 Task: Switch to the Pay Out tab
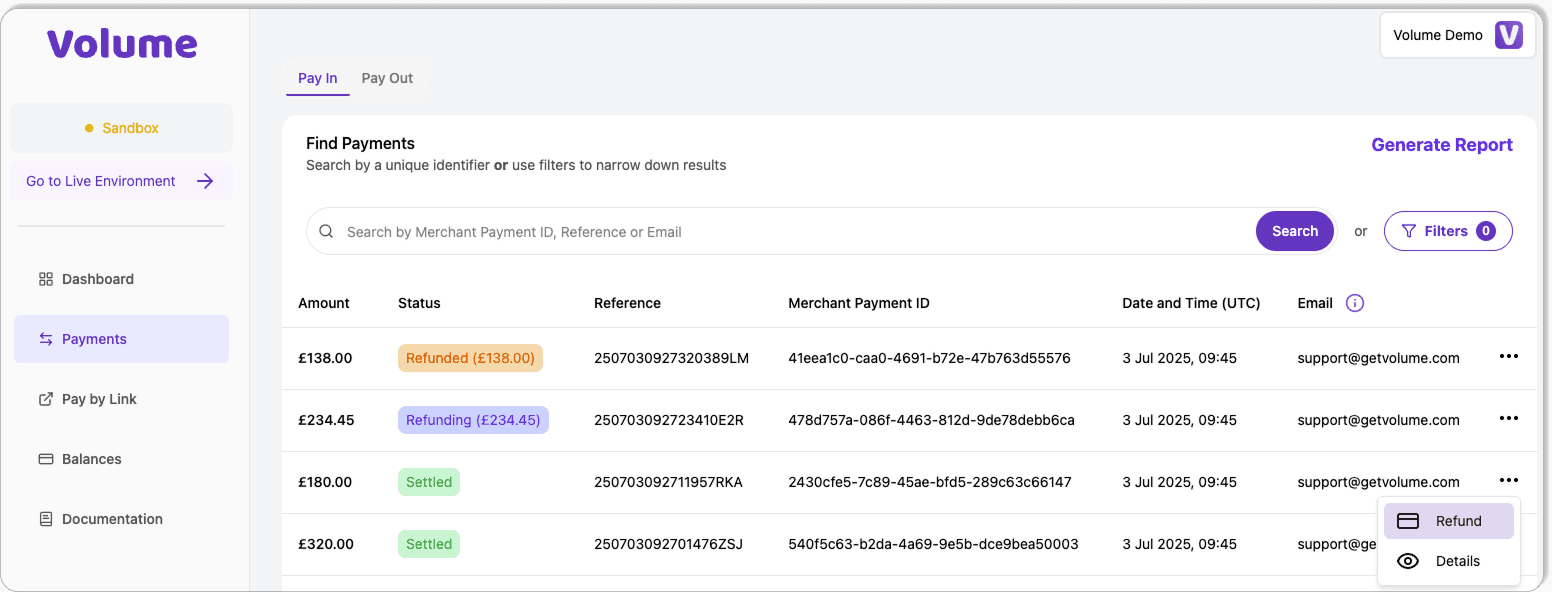(387, 78)
